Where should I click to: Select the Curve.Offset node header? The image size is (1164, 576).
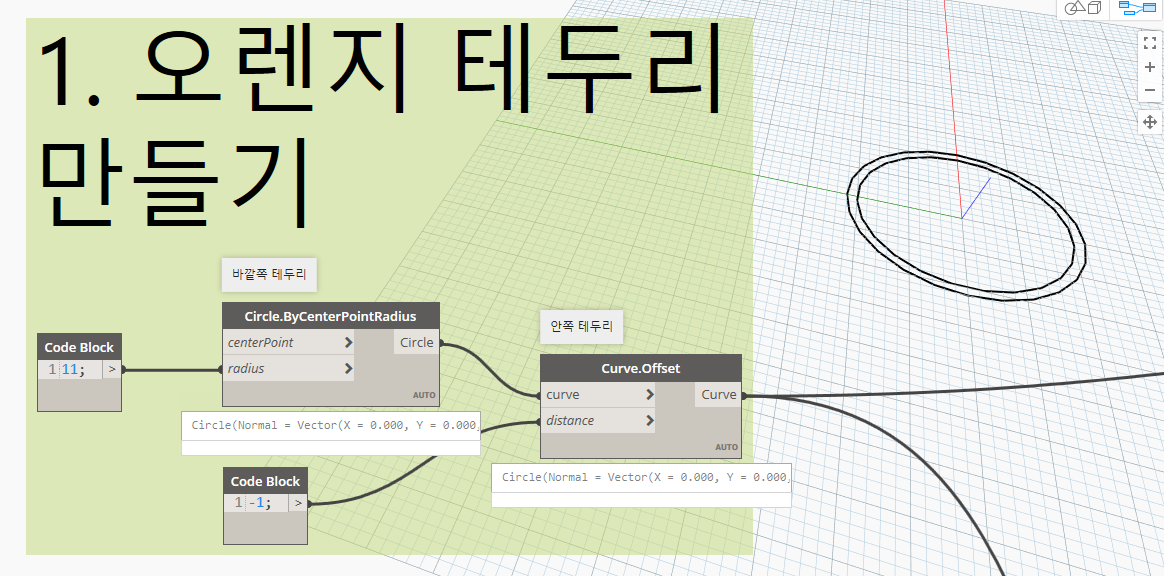pos(641,368)
